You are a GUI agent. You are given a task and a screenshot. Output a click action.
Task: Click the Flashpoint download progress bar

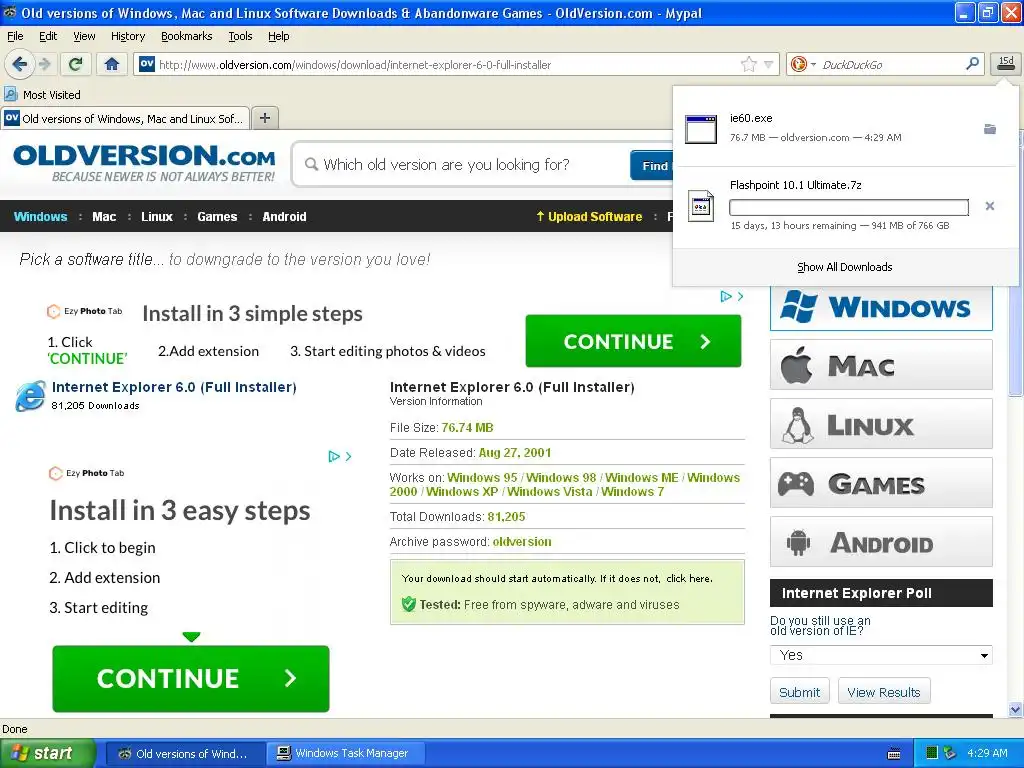[x=848, y=208]
